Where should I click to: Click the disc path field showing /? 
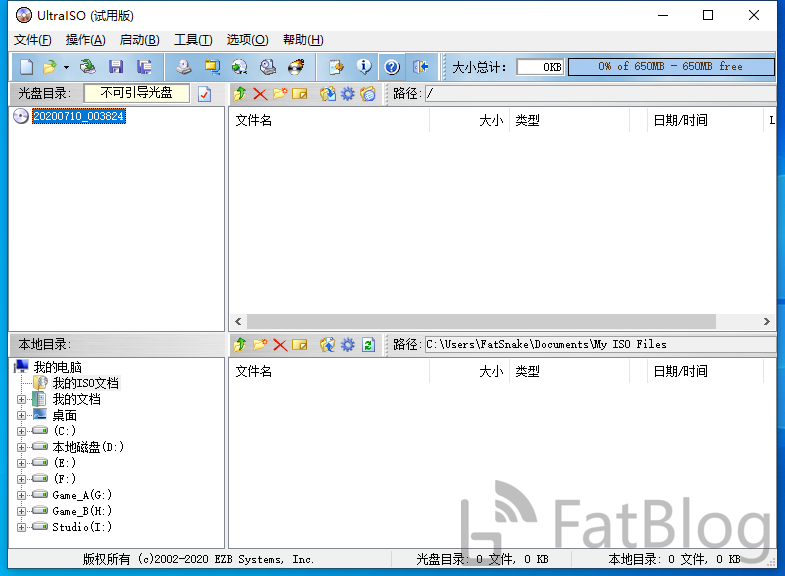[x=600, y=94]
